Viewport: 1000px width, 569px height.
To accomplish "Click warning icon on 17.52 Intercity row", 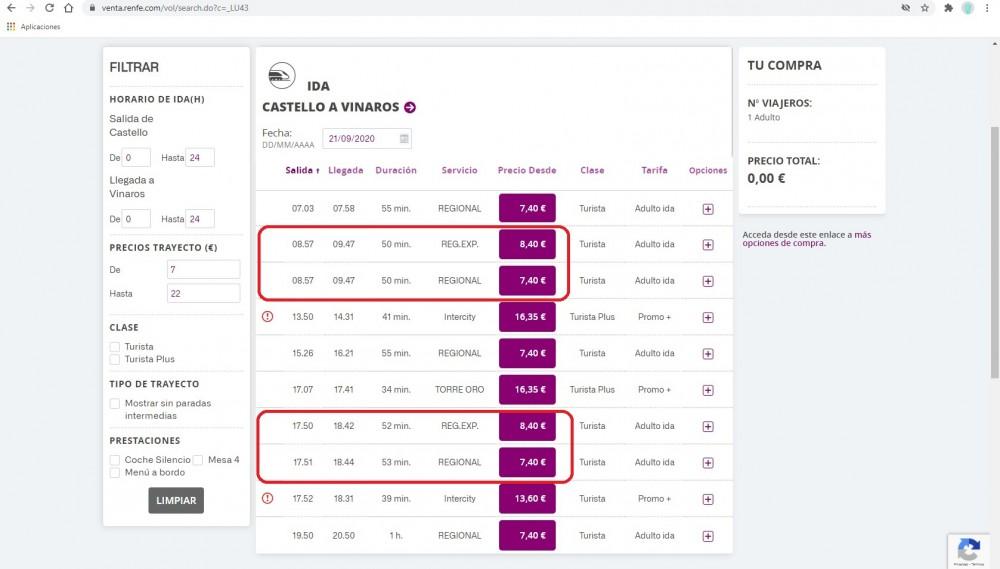I will (x=267, y=498).
